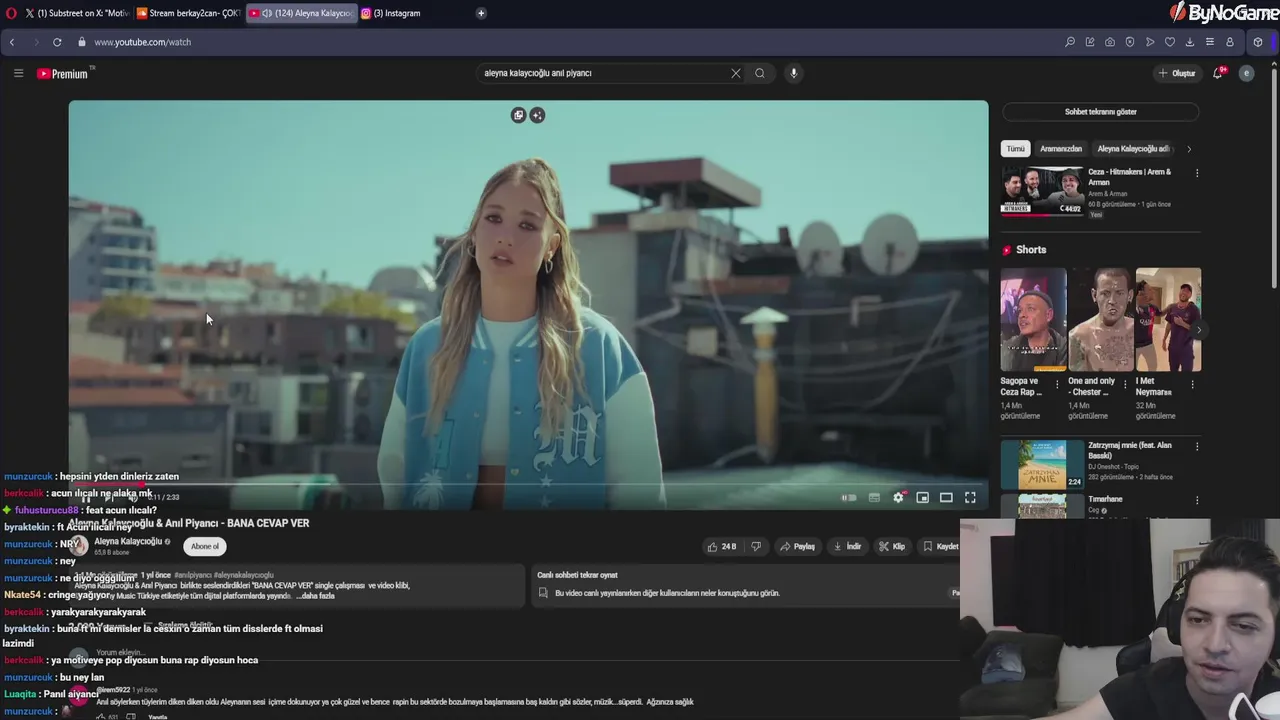The height and width of the screenshot is (720, 1280).
Task: Save video with Kaydet button
Action: click(940, 546)
